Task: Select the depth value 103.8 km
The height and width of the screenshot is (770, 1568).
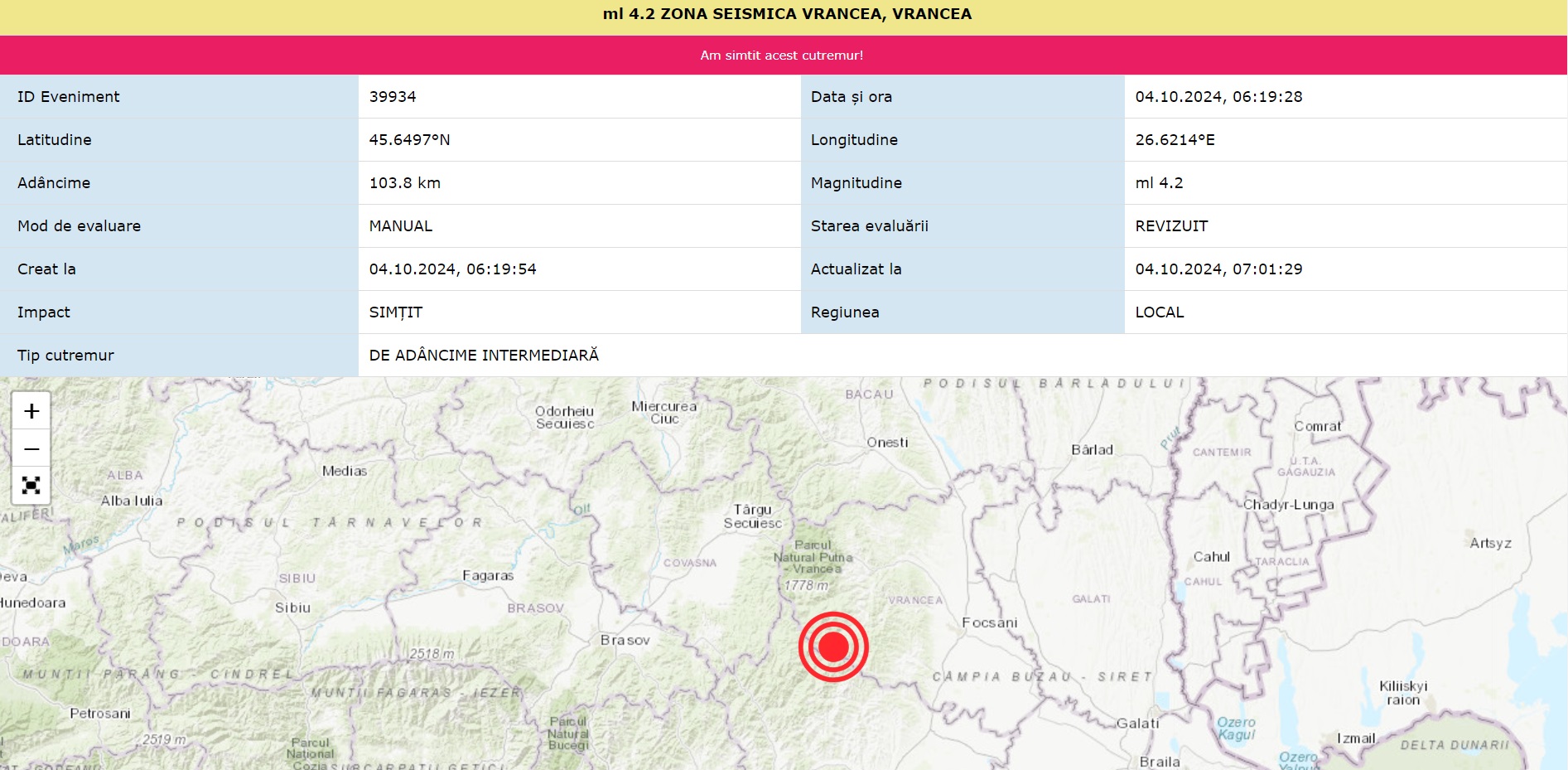Action: click(404, 183)
